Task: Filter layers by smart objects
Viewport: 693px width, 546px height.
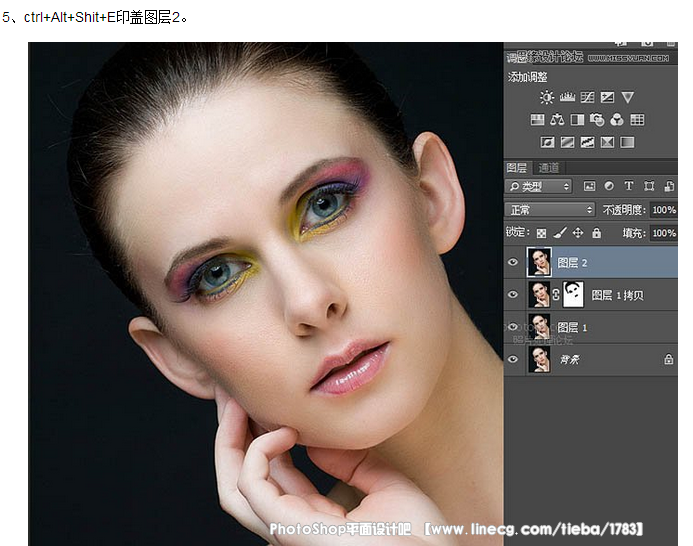Action: pyautogui.click(x=669, y=186)
